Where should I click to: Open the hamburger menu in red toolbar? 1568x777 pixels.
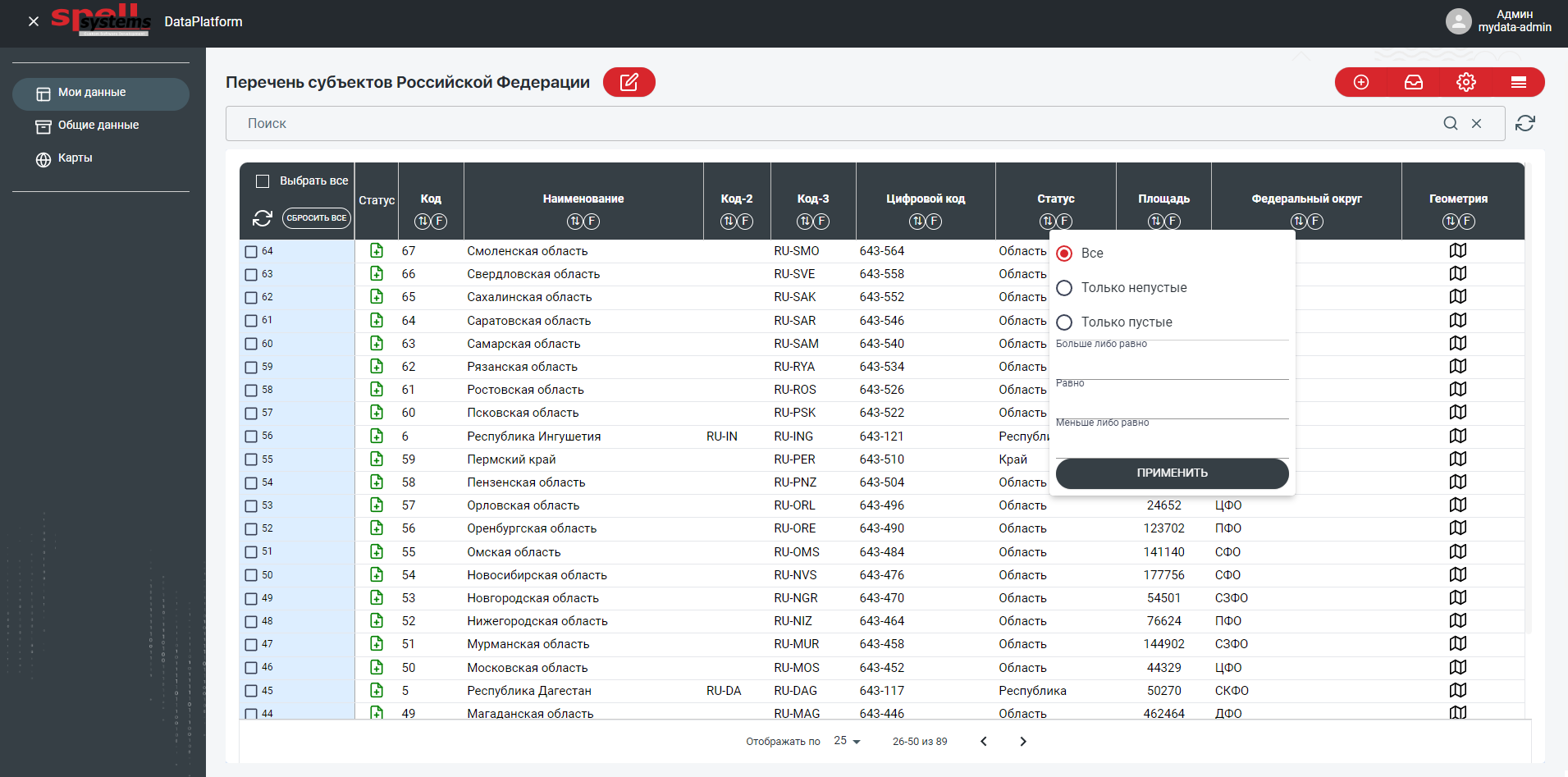coord(1519,82)
